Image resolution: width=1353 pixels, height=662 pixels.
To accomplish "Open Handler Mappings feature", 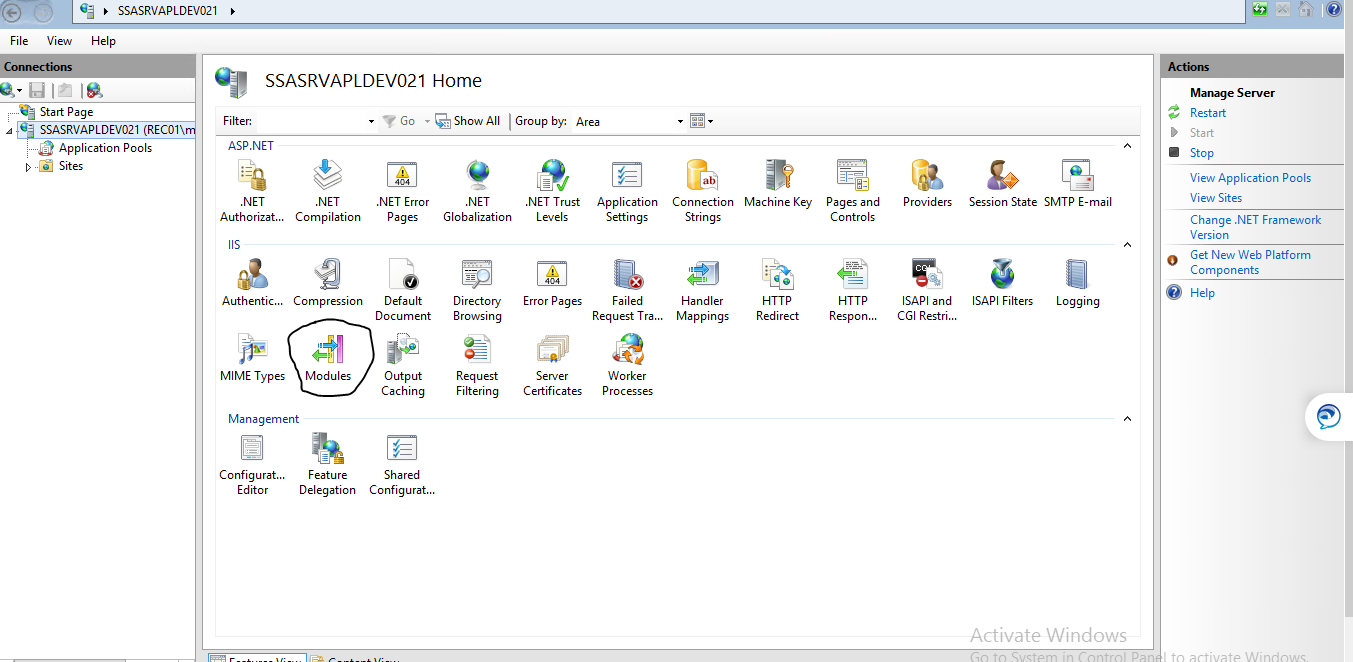I will (703, 290).
